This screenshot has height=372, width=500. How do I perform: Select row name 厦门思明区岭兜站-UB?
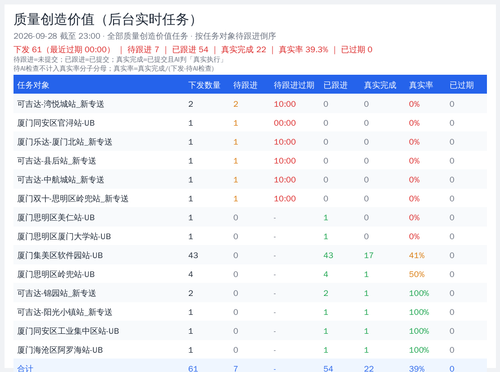[56, 274]
